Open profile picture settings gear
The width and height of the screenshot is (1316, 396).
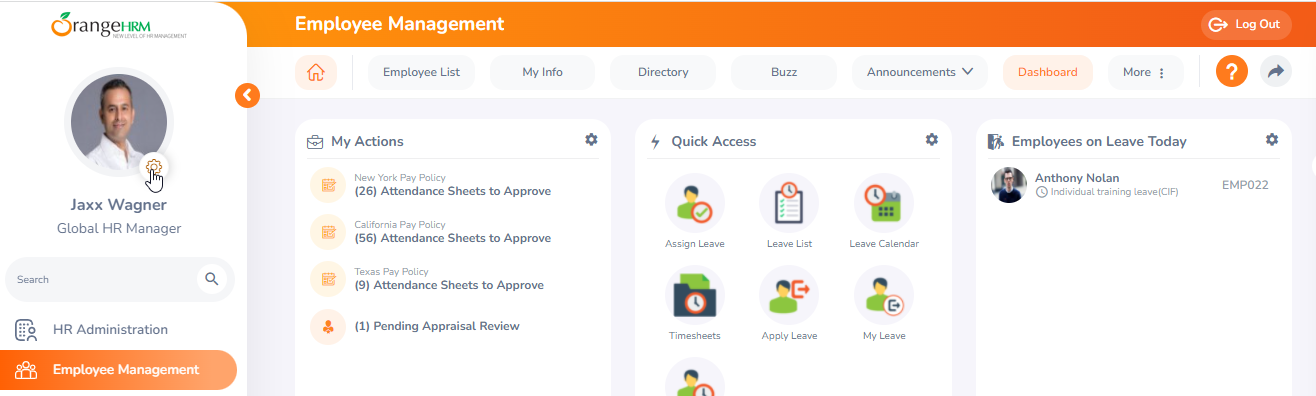click(x=154, y=167)
